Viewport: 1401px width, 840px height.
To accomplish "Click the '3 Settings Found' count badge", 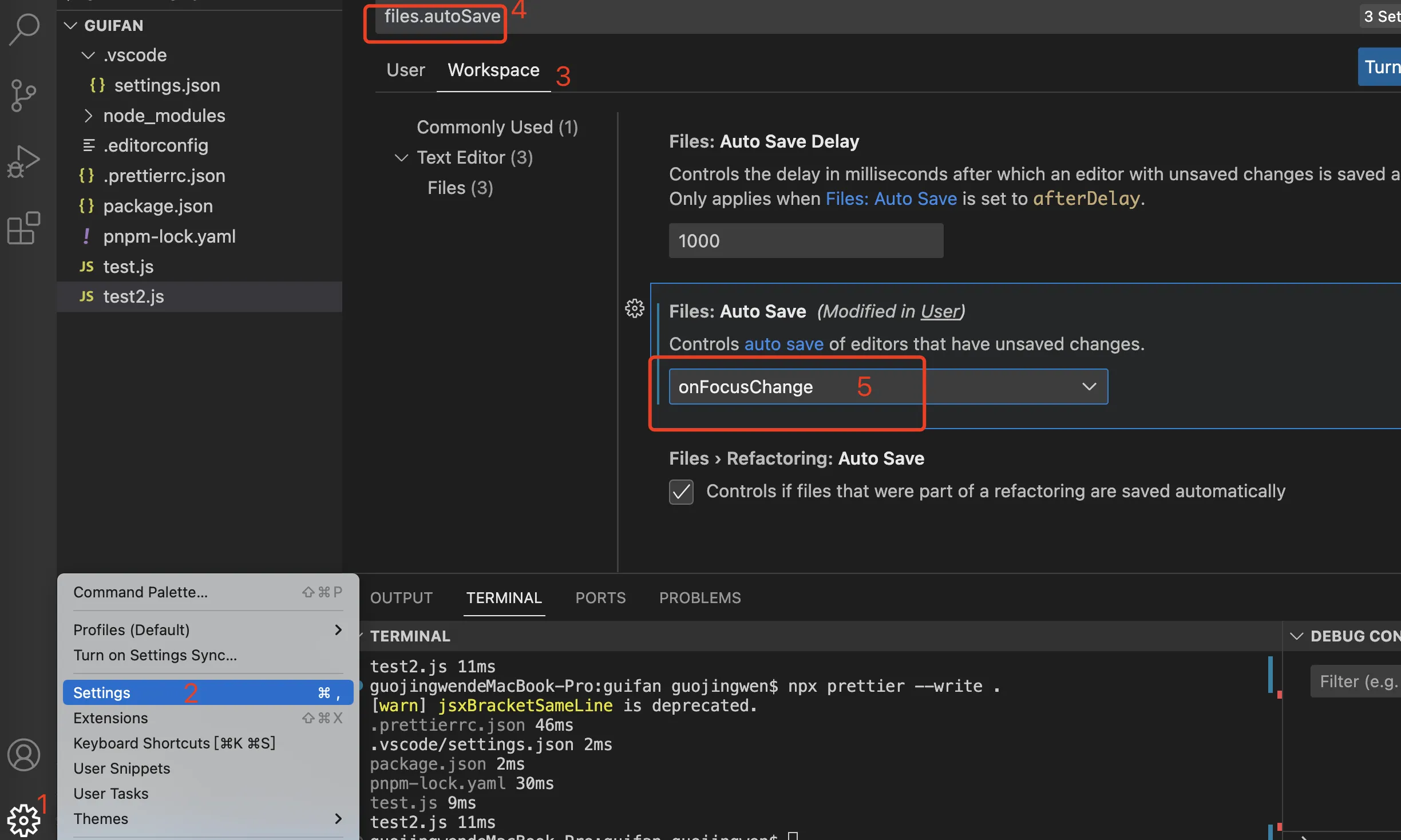I will pos(1380,16).
